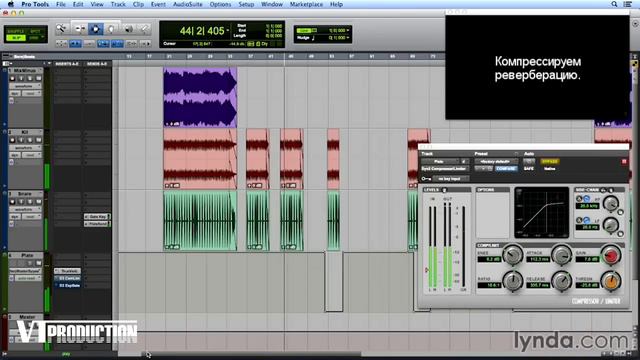Screen dimensions: 640x360
Task: Enable SLIP edit mode
Action: (16, 38)
